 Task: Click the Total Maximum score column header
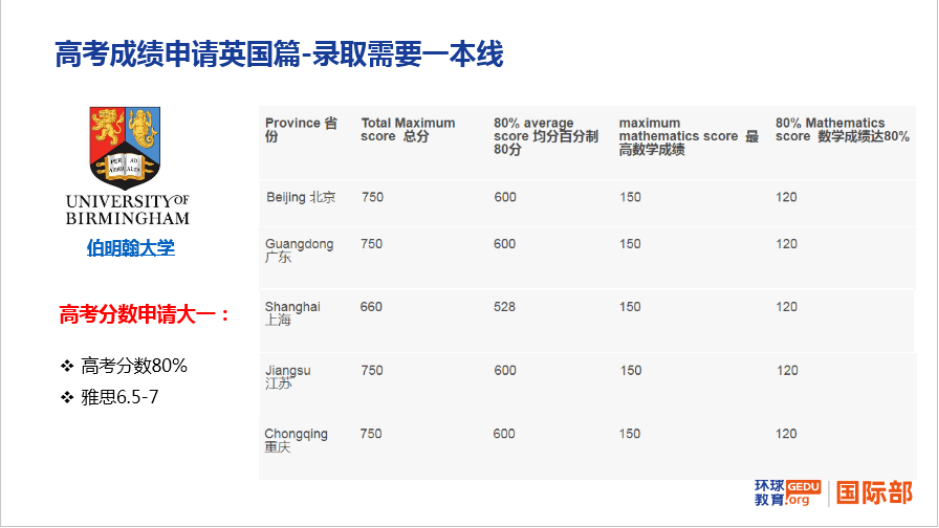(x=407, y=130)
